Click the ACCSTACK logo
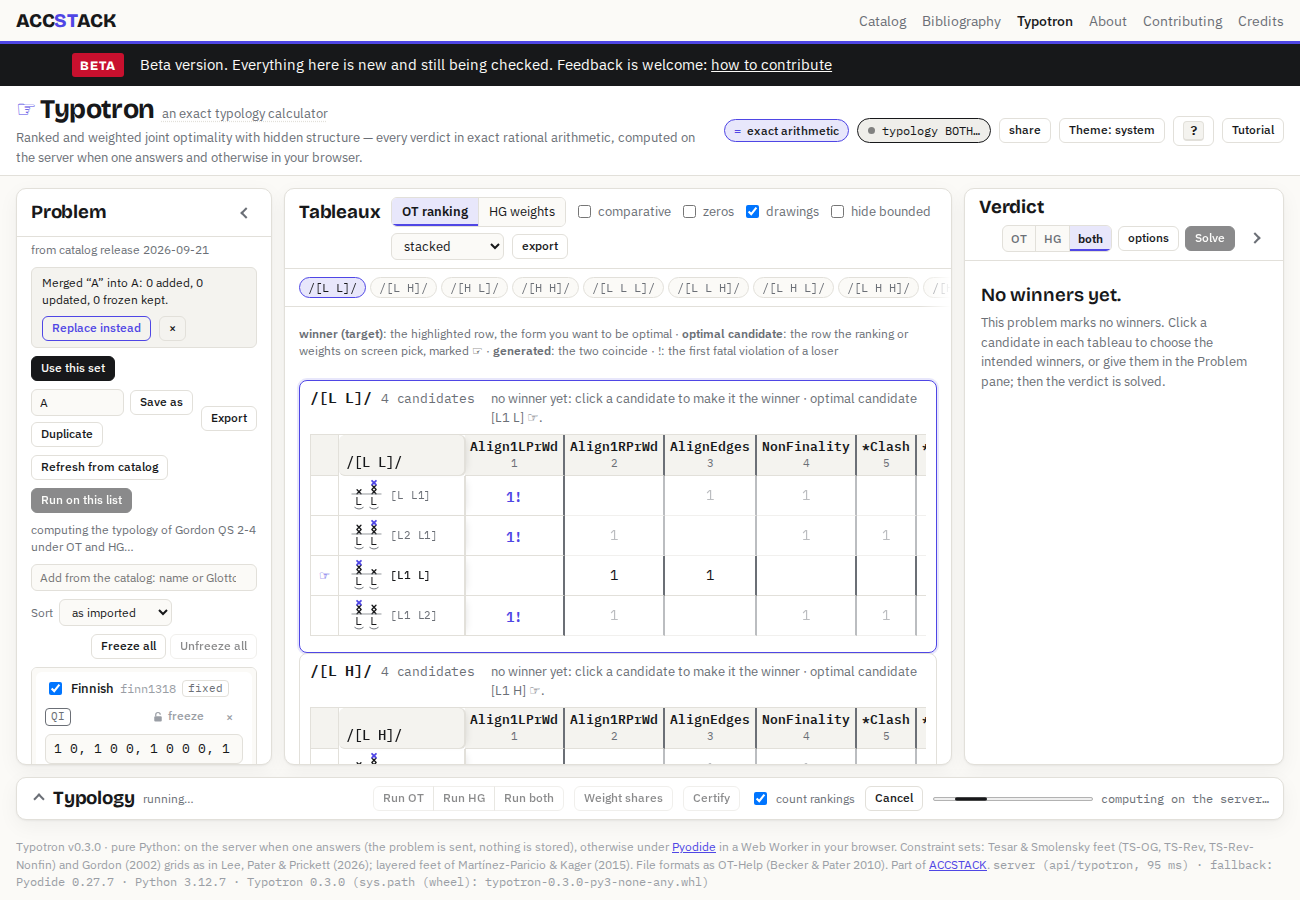This screenshot has width=1300, height=900. pyautogui.click(x=66, y=20)
